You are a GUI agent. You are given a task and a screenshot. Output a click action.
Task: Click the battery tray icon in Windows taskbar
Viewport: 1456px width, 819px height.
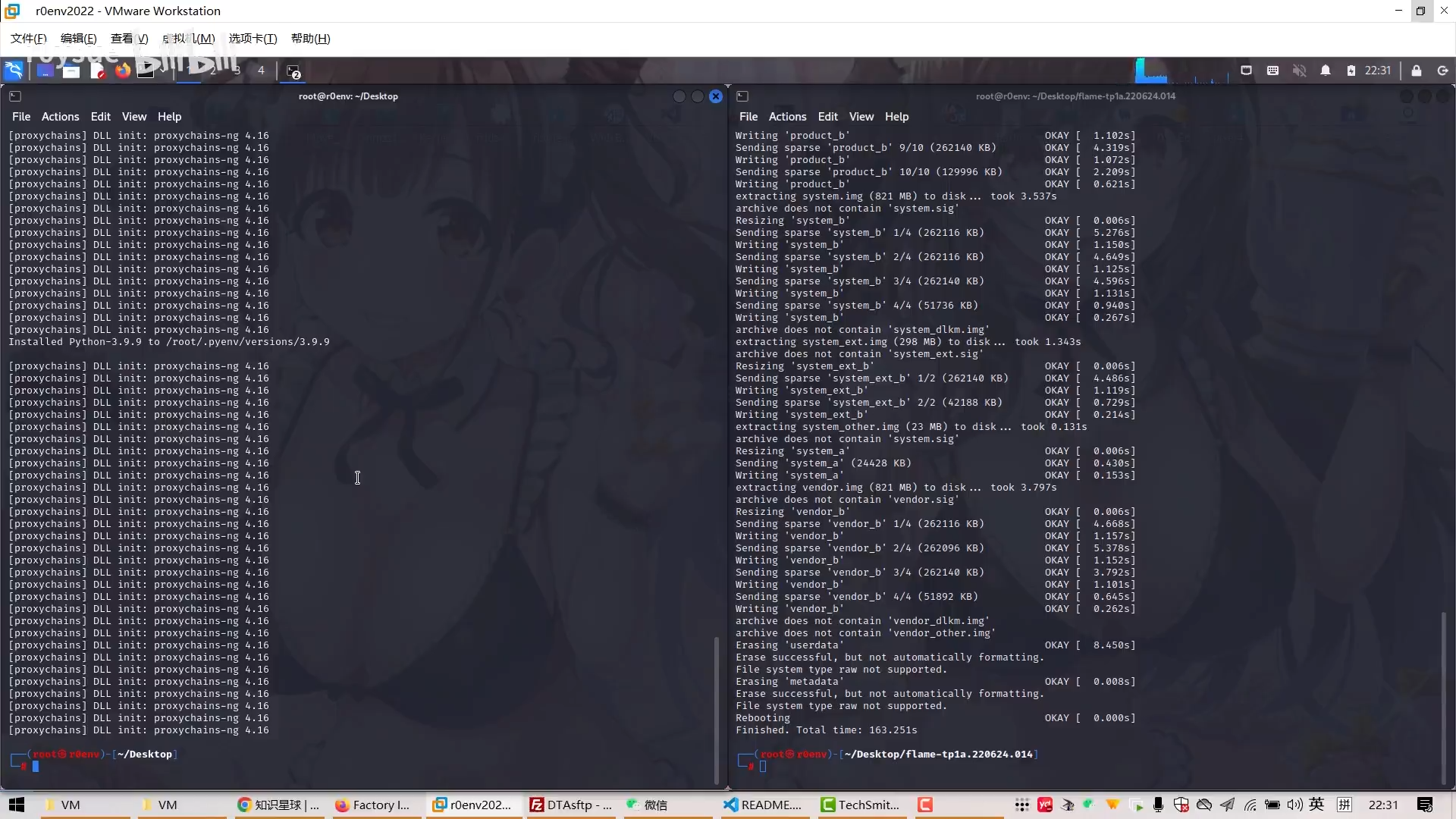[1272, 805]
